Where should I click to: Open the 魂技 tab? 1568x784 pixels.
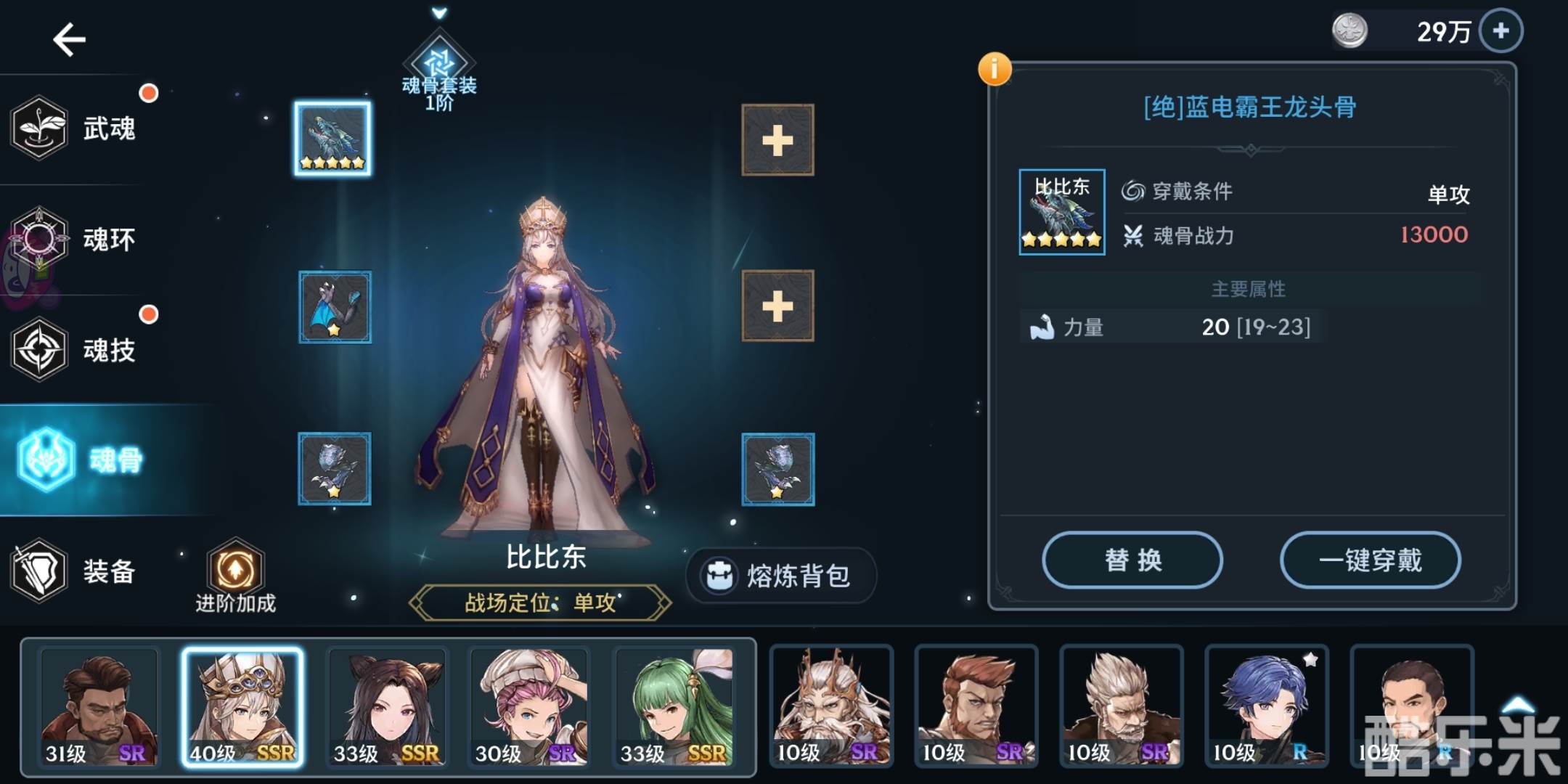pyautogui.click(x=80, y=350)
